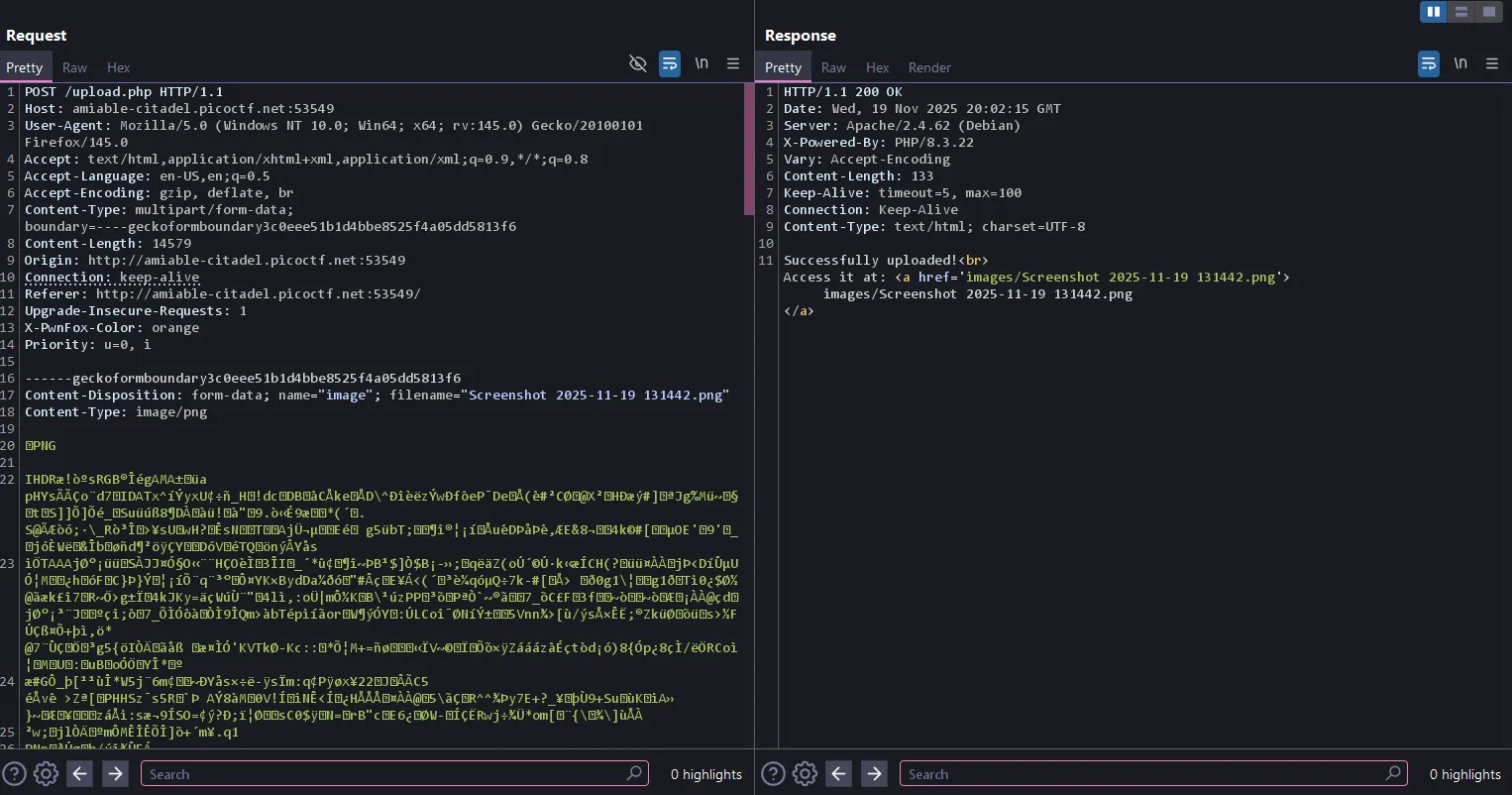This screenshot has width=1512, height=795.
Task: Open the Response search settings gear
Action: pos(805,773)
